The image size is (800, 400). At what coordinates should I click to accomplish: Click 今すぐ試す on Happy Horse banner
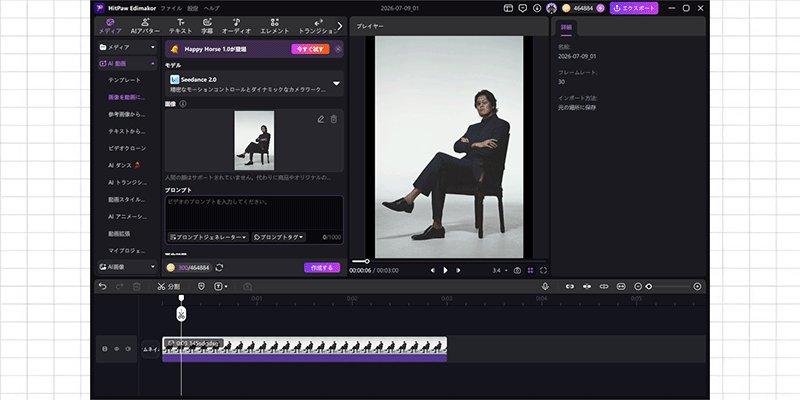click(x=310, y=49)
